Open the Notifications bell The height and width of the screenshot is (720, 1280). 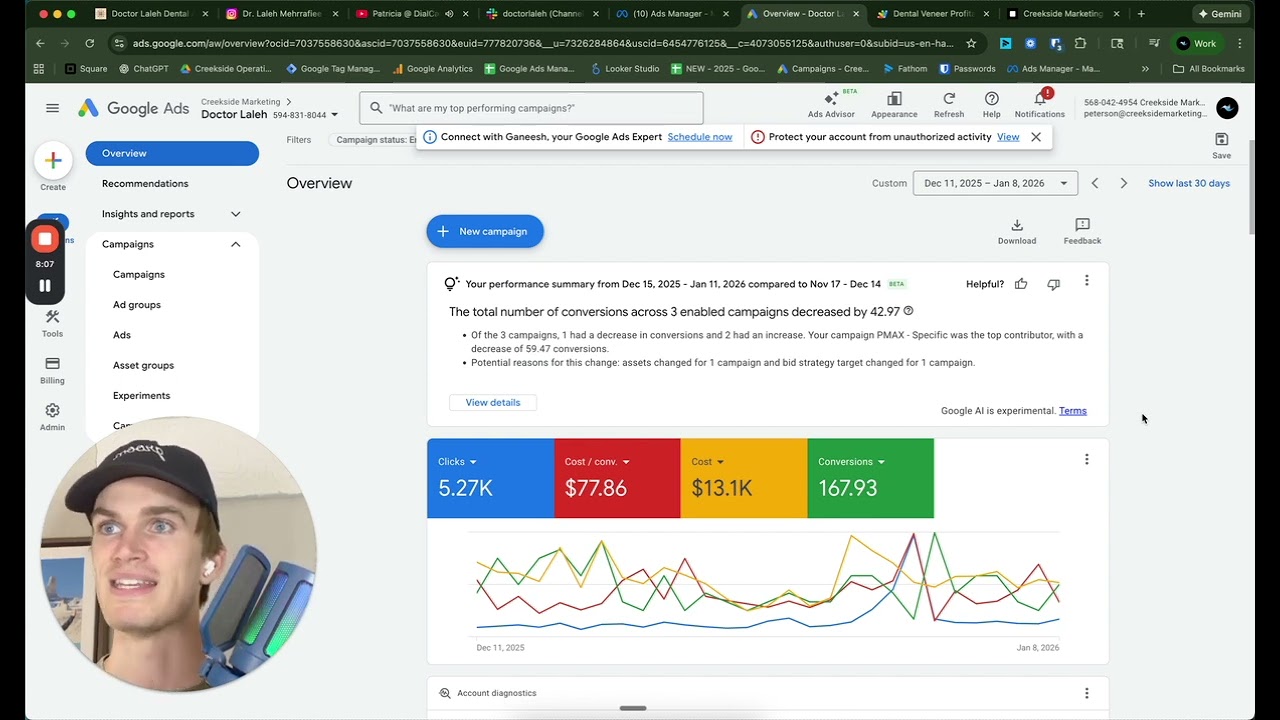click(1040, 104)
